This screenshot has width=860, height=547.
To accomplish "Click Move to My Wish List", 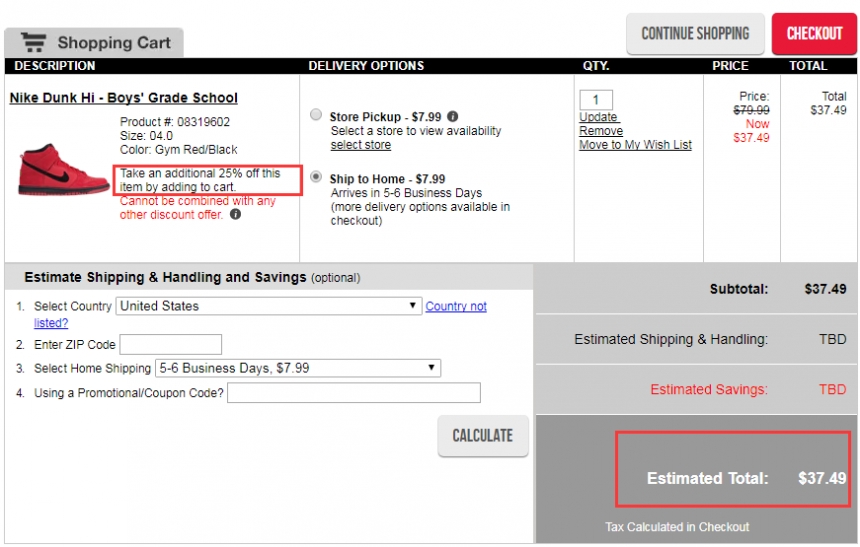I will click(x=635, y=145).
